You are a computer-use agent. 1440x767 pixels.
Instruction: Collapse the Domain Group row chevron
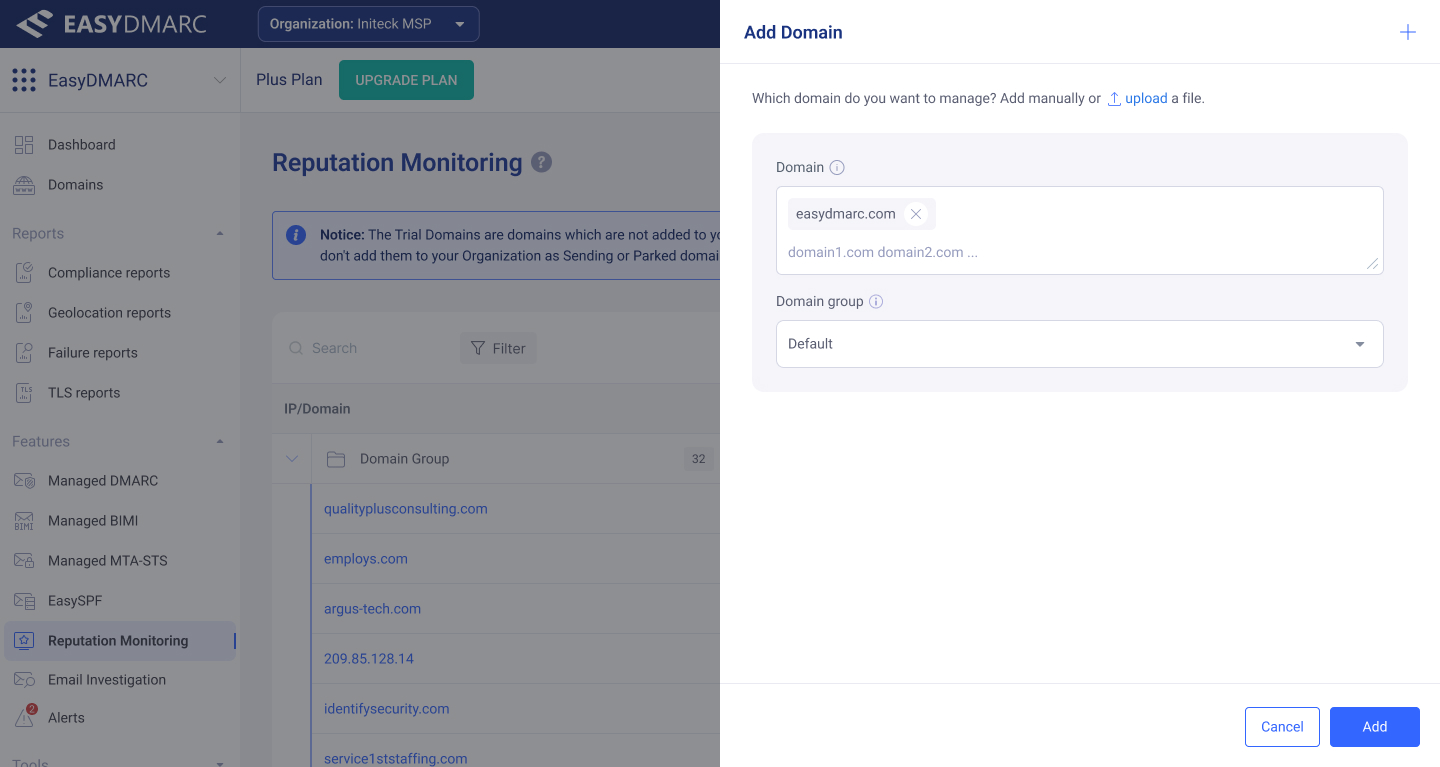pos(292,459)
